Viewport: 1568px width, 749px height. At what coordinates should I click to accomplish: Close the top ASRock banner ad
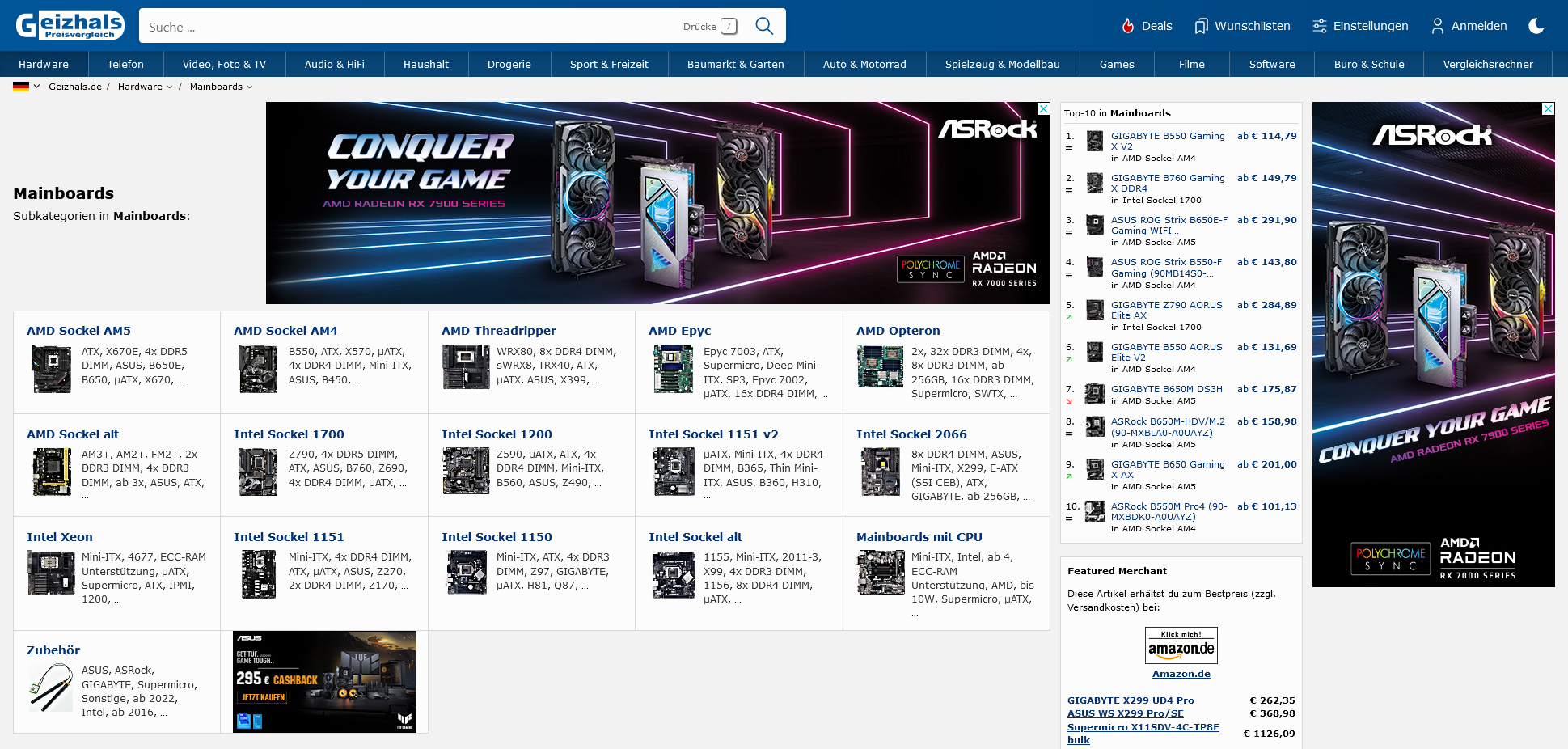pyautogui.click(x=1043, y=108)
